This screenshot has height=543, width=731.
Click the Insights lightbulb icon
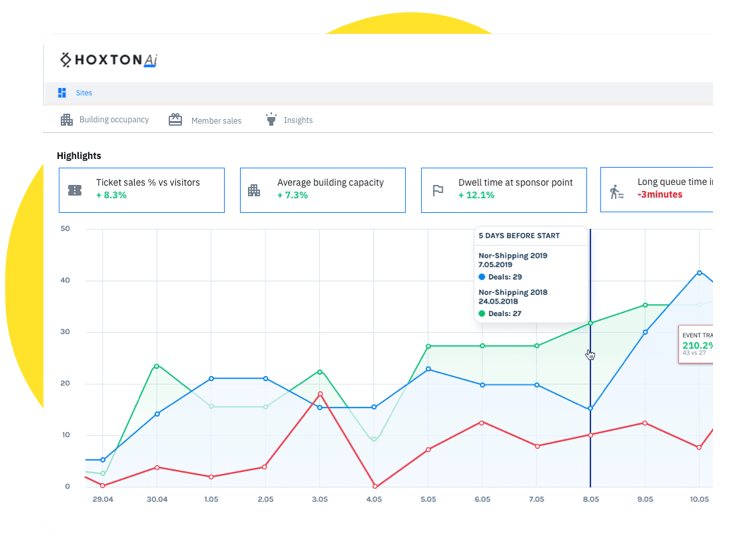(x=271, y=119)
